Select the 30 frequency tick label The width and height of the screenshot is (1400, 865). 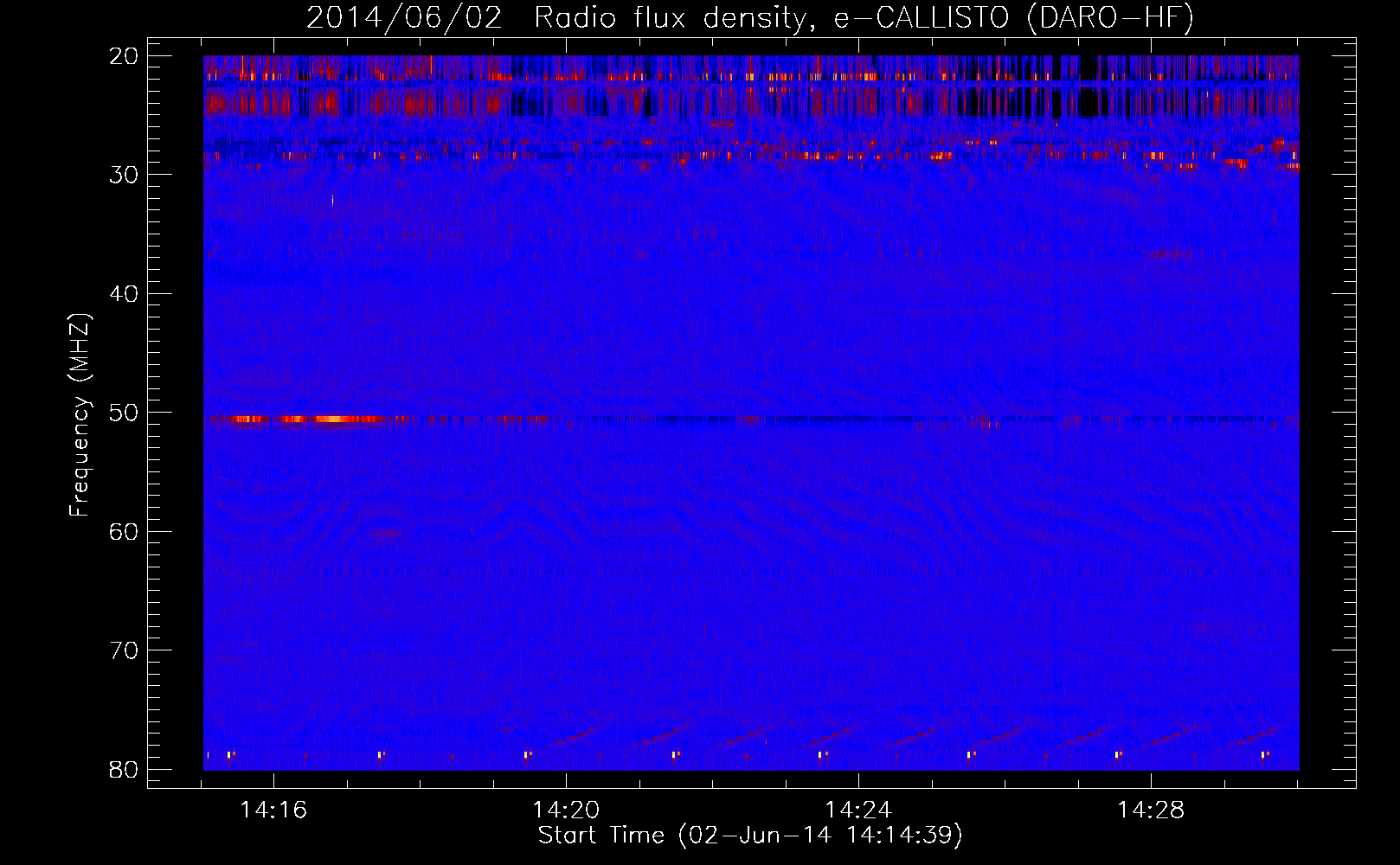(x=124, y=175)
